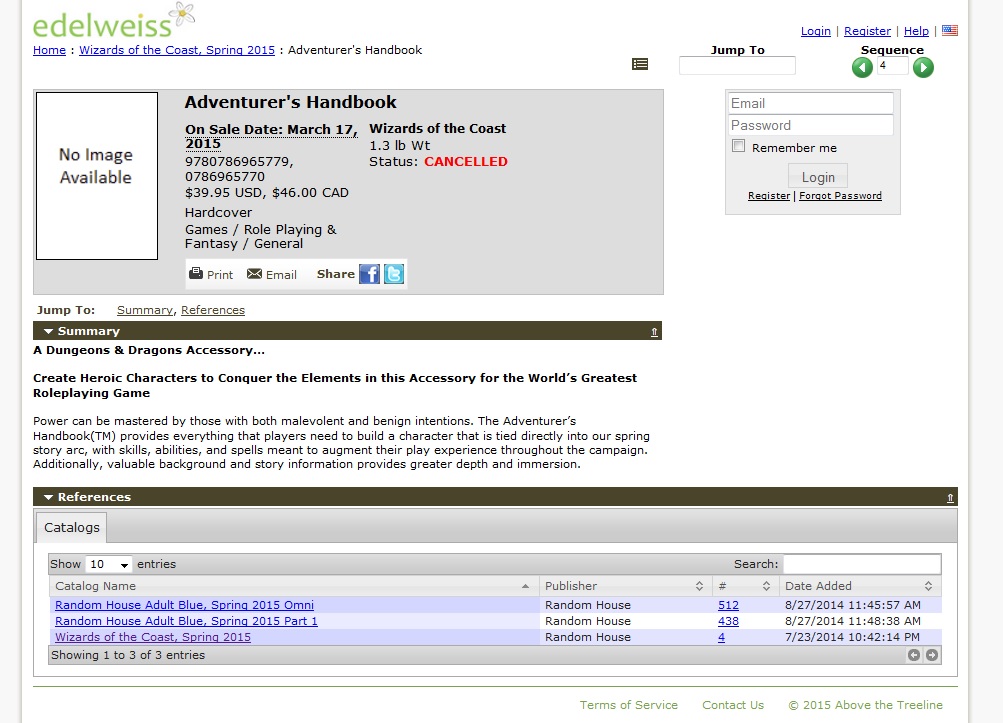Viewport: 1003px width, 723px height.
Task: Click Register link below login button
Action: pyautogui.click(x=769, y=196)
